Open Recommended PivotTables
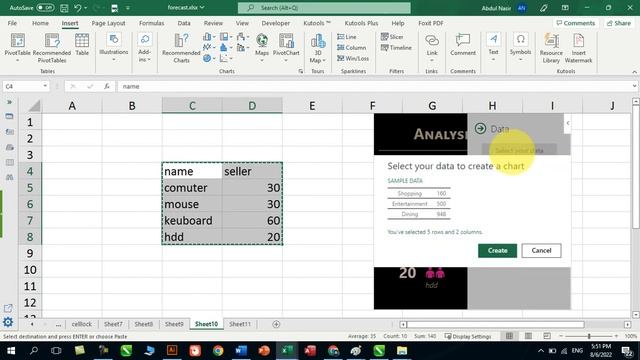640x360 pixels. 52,48
